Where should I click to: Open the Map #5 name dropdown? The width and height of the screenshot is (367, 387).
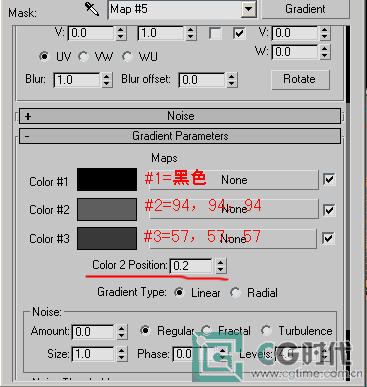tap(249, 9)
